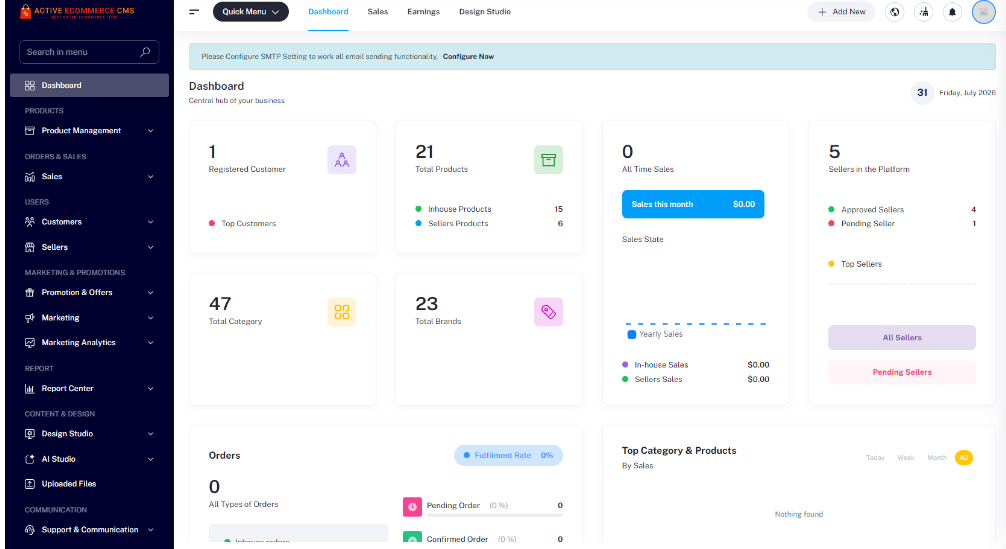Open the notifications bell icon
The height and width of the screenshot is (549, 1006).
[x=952, y=12]
